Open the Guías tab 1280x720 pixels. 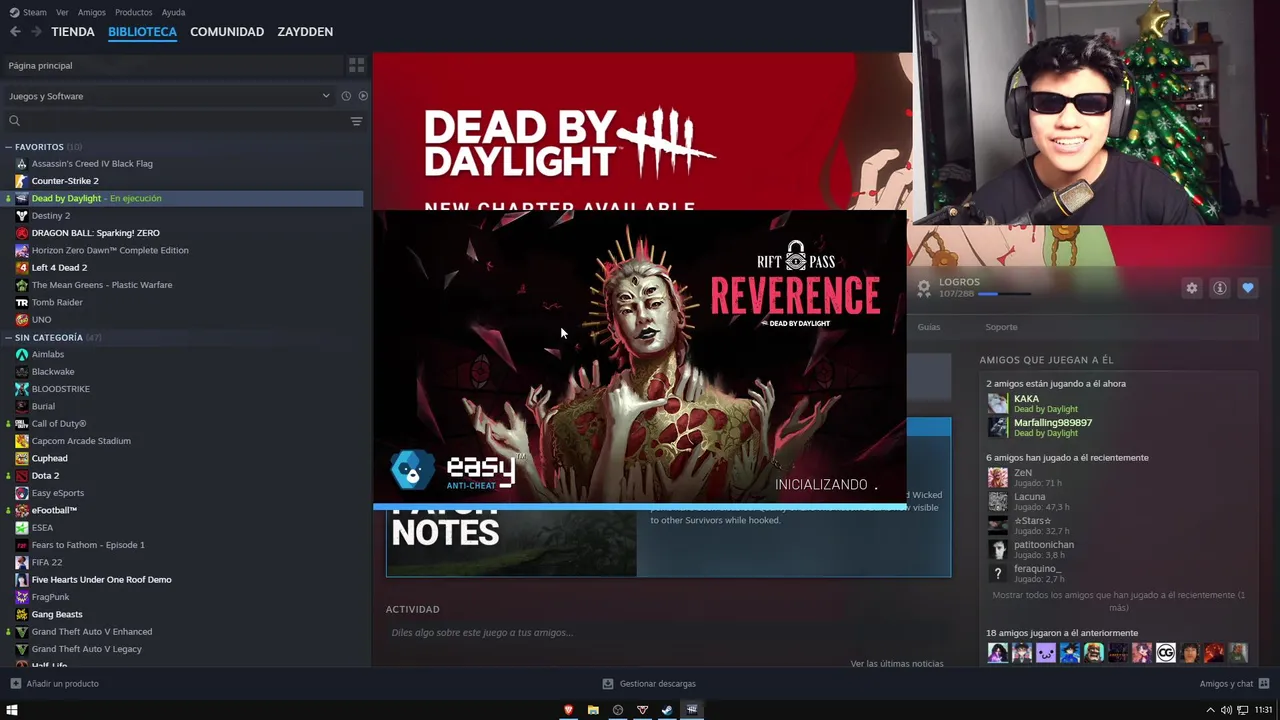929,327
